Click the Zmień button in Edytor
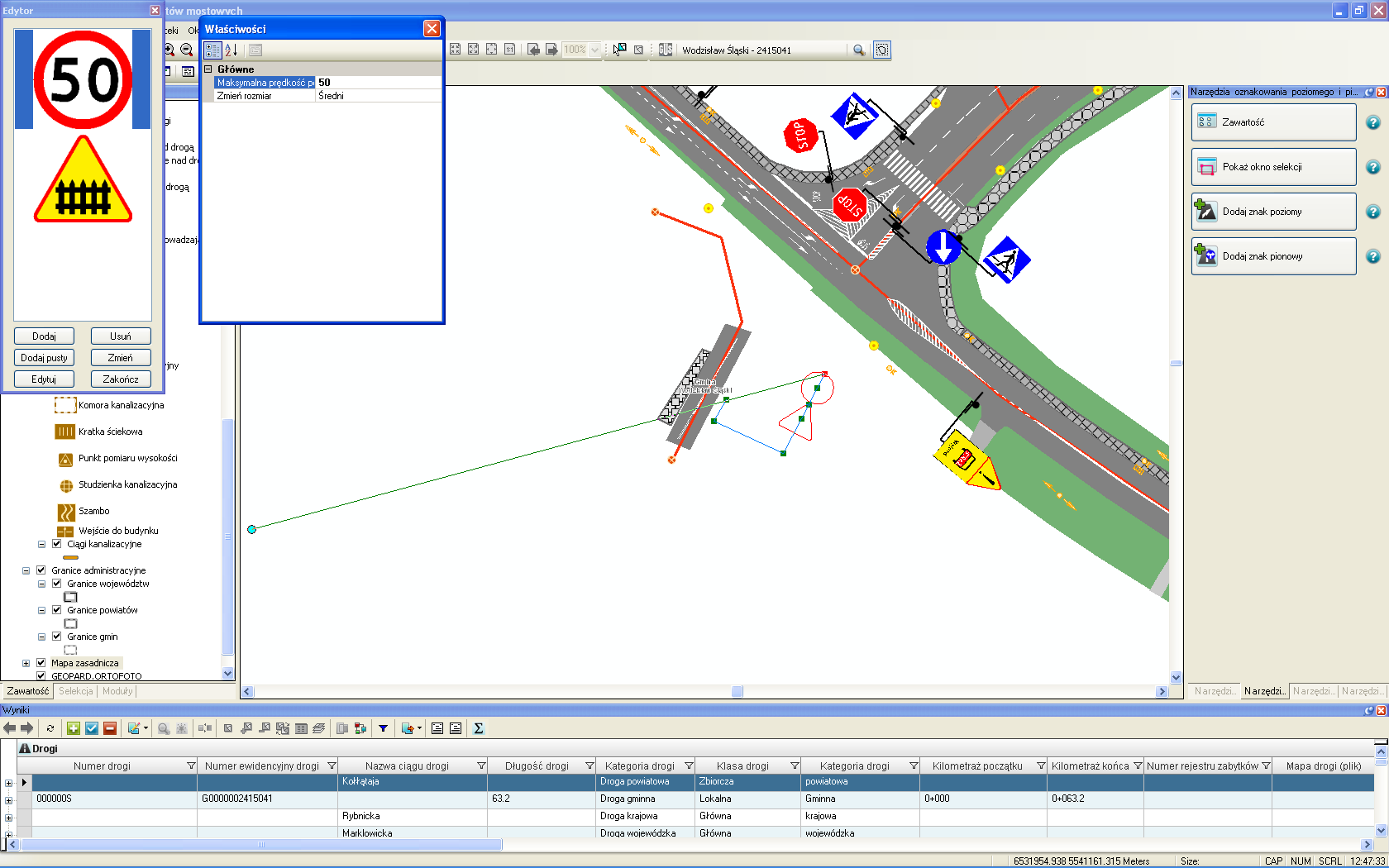This screenshot has width=1389, height=868. [x=121, y=358]
